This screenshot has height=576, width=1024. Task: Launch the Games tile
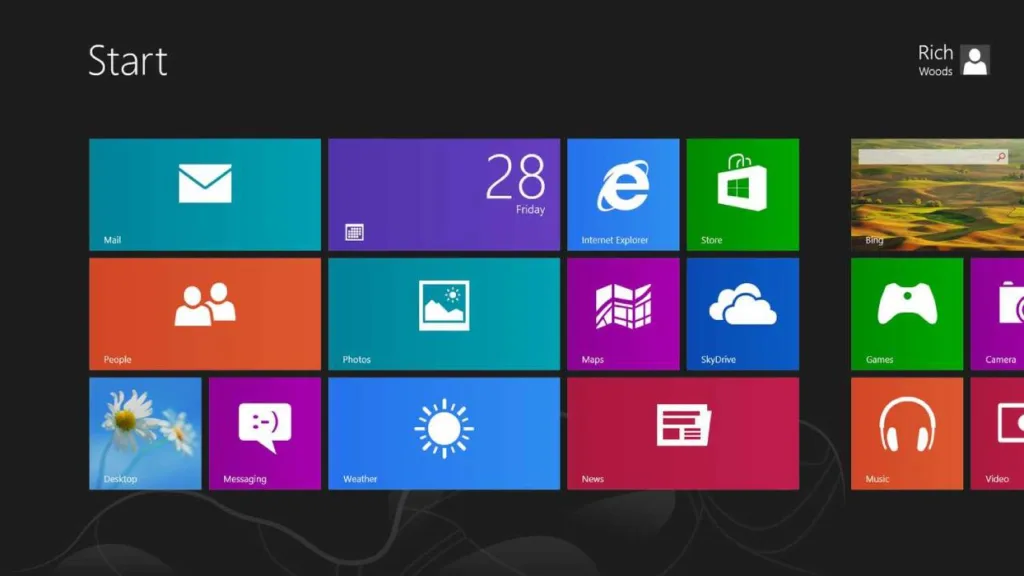click(x=906, y=313)
